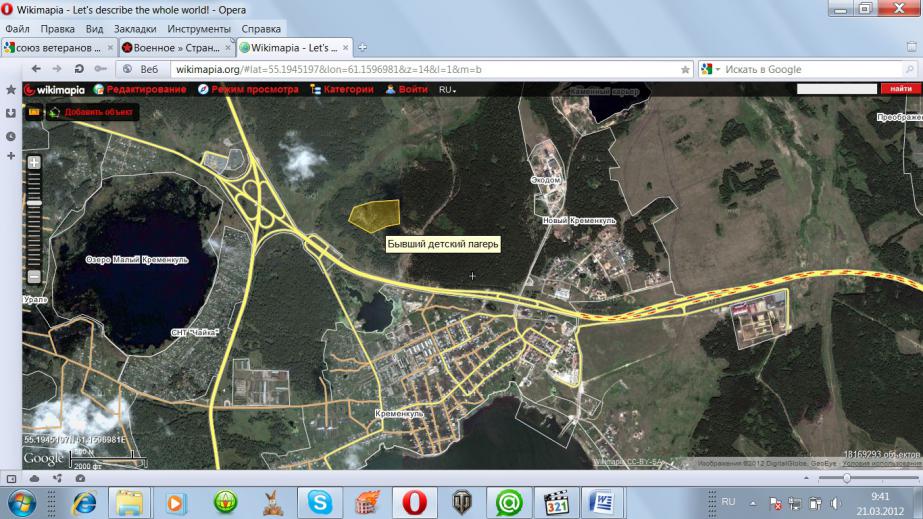Expand Google search engine selector
This screenshot has width=923, height=519.
pos(712,69)
